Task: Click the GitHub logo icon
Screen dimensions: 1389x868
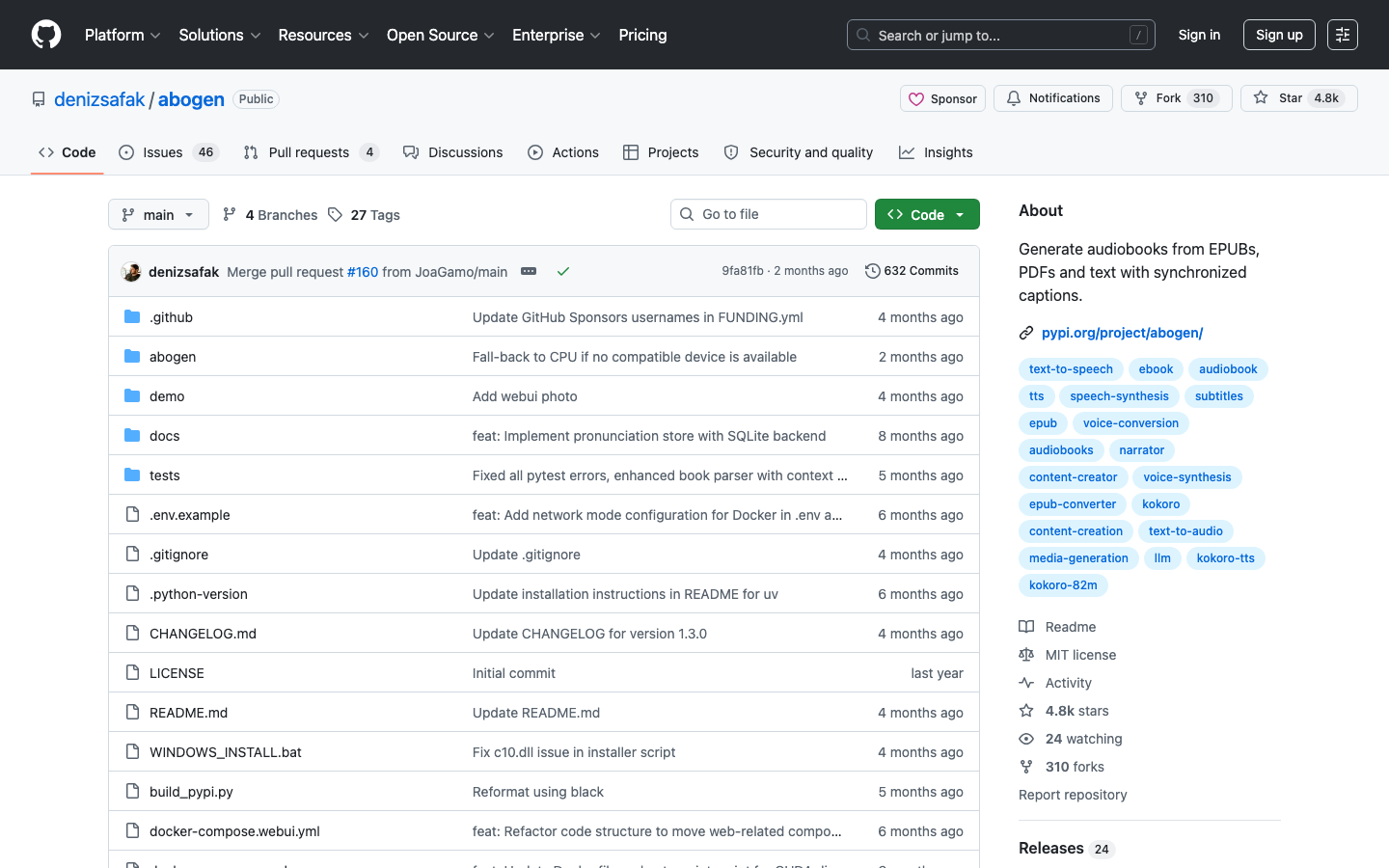Action: [x=46, y=35]
